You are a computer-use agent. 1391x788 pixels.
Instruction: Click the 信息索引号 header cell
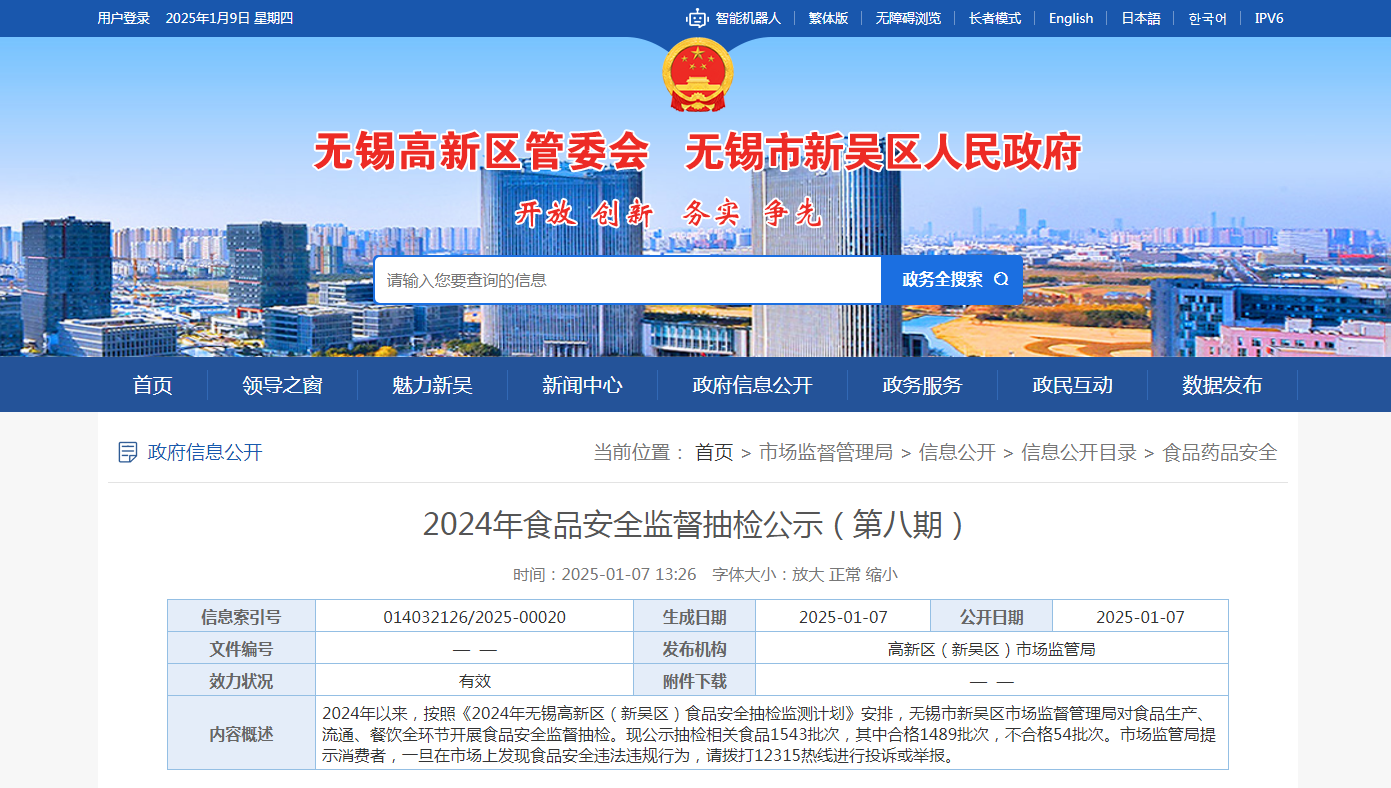[x=241, y=616]
